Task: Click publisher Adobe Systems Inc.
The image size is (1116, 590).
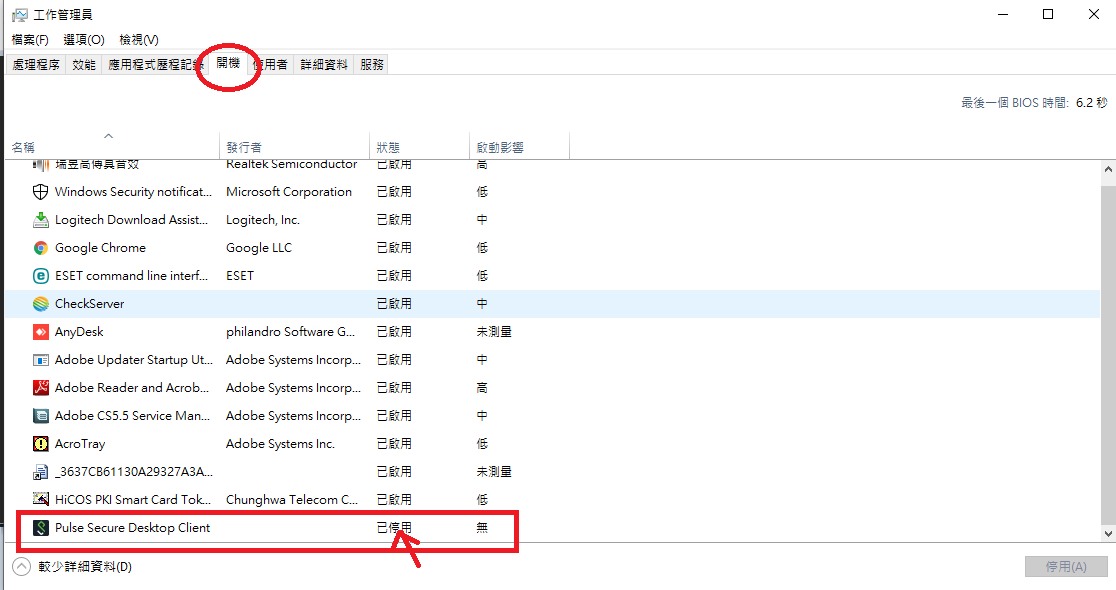Action: (x=280, y=444)
